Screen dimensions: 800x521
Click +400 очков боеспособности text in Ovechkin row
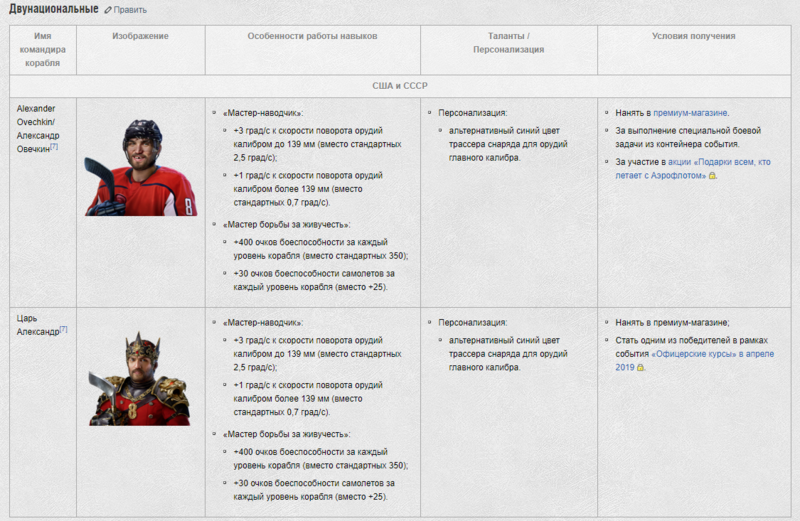320,249
